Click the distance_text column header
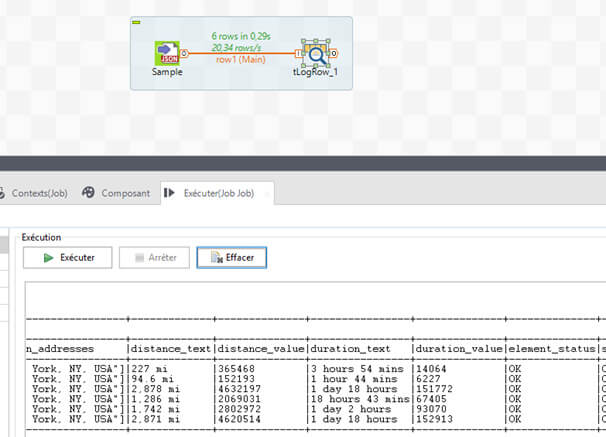The width and height of the screenshot is (606, 437). point(170,349)
